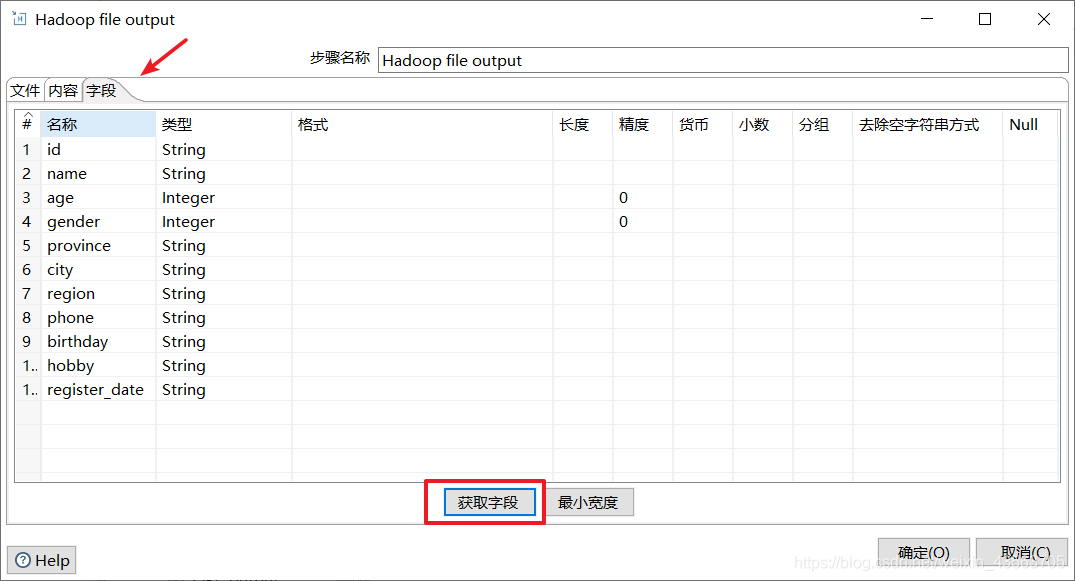
Task: Click the String type cell for id
Action: (224, 150)
